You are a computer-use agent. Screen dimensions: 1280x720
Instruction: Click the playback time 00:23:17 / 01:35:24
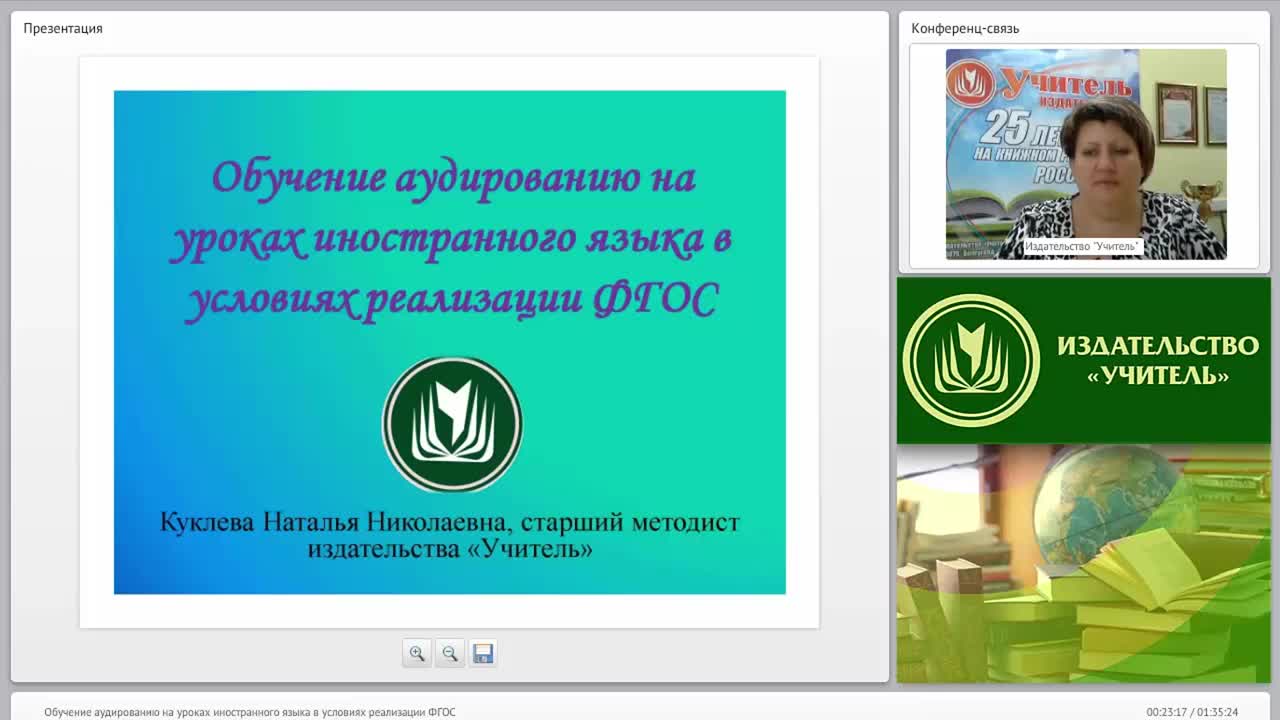[x=1192, y=712]
